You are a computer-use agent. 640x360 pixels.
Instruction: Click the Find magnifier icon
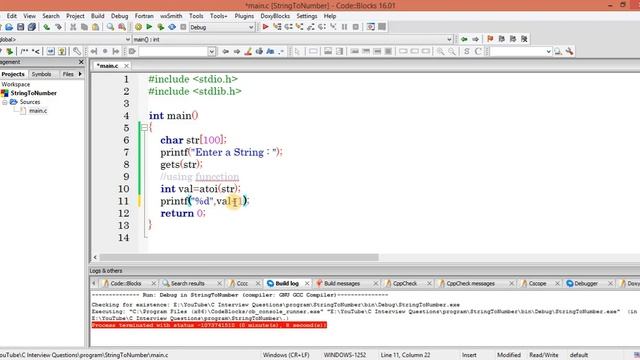[x=110, y=27]
